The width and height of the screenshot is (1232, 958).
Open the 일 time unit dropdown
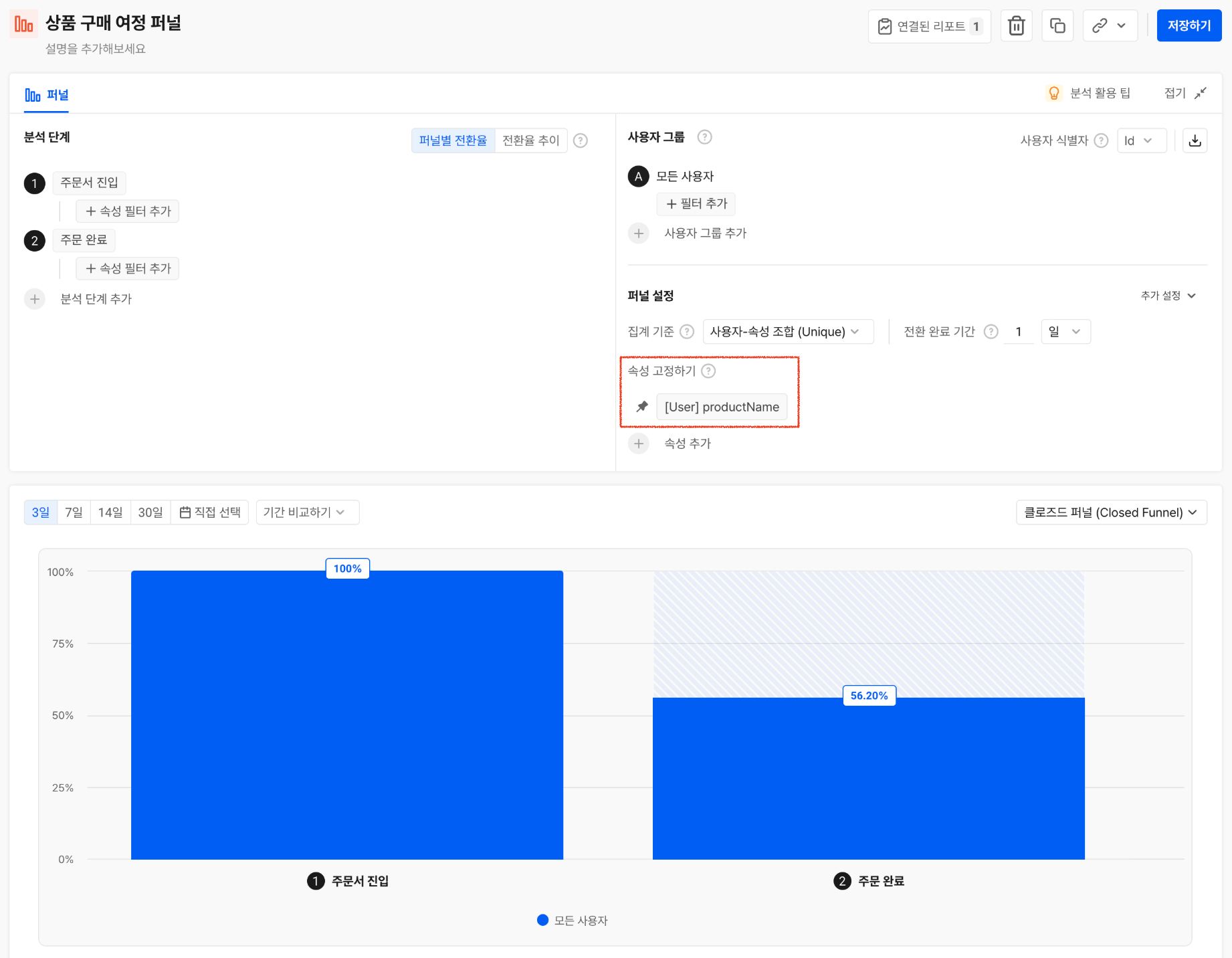[x=1066, y=332]
